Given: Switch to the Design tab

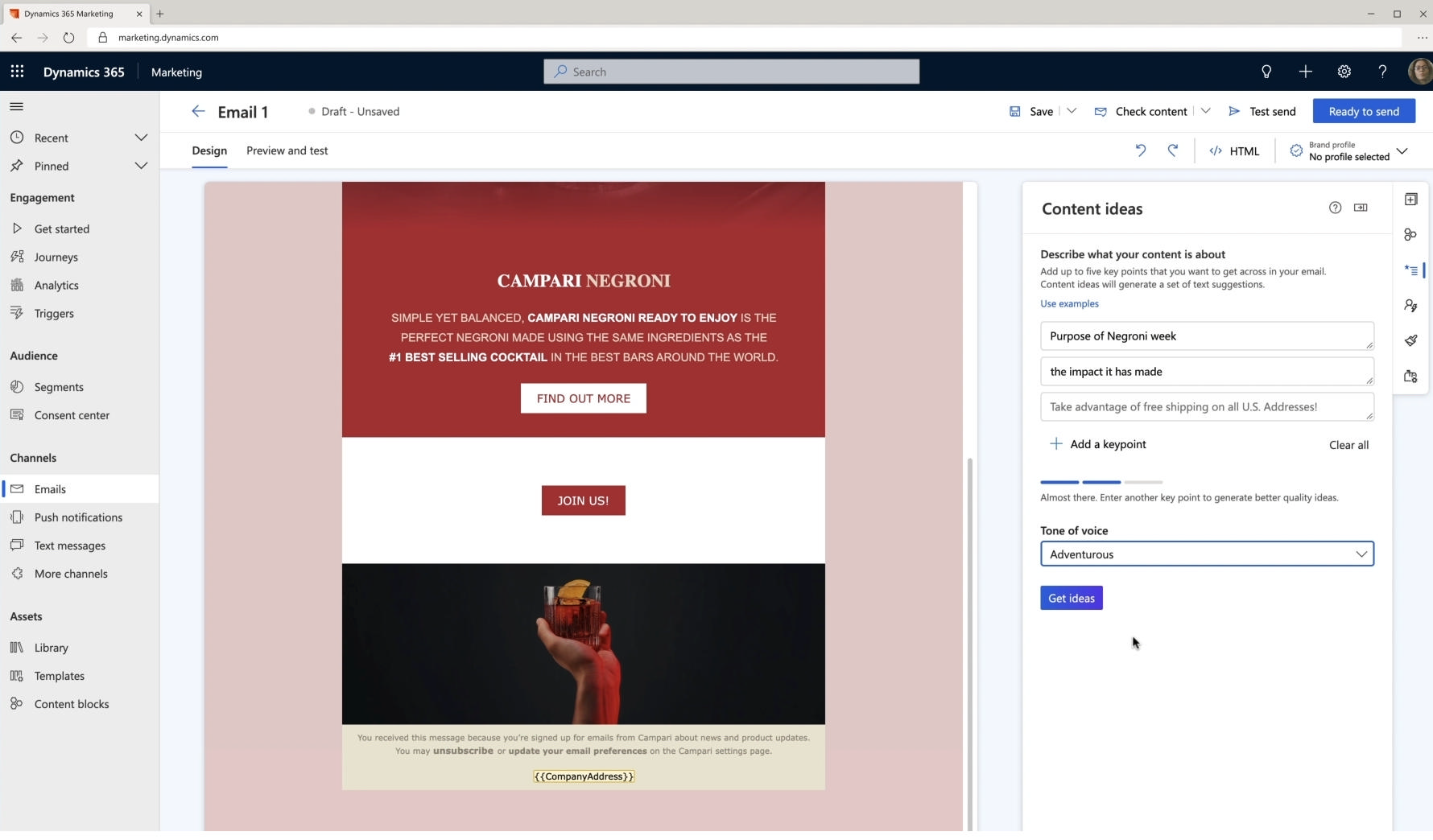Looking at the screenshot, I should pos(209,150).
